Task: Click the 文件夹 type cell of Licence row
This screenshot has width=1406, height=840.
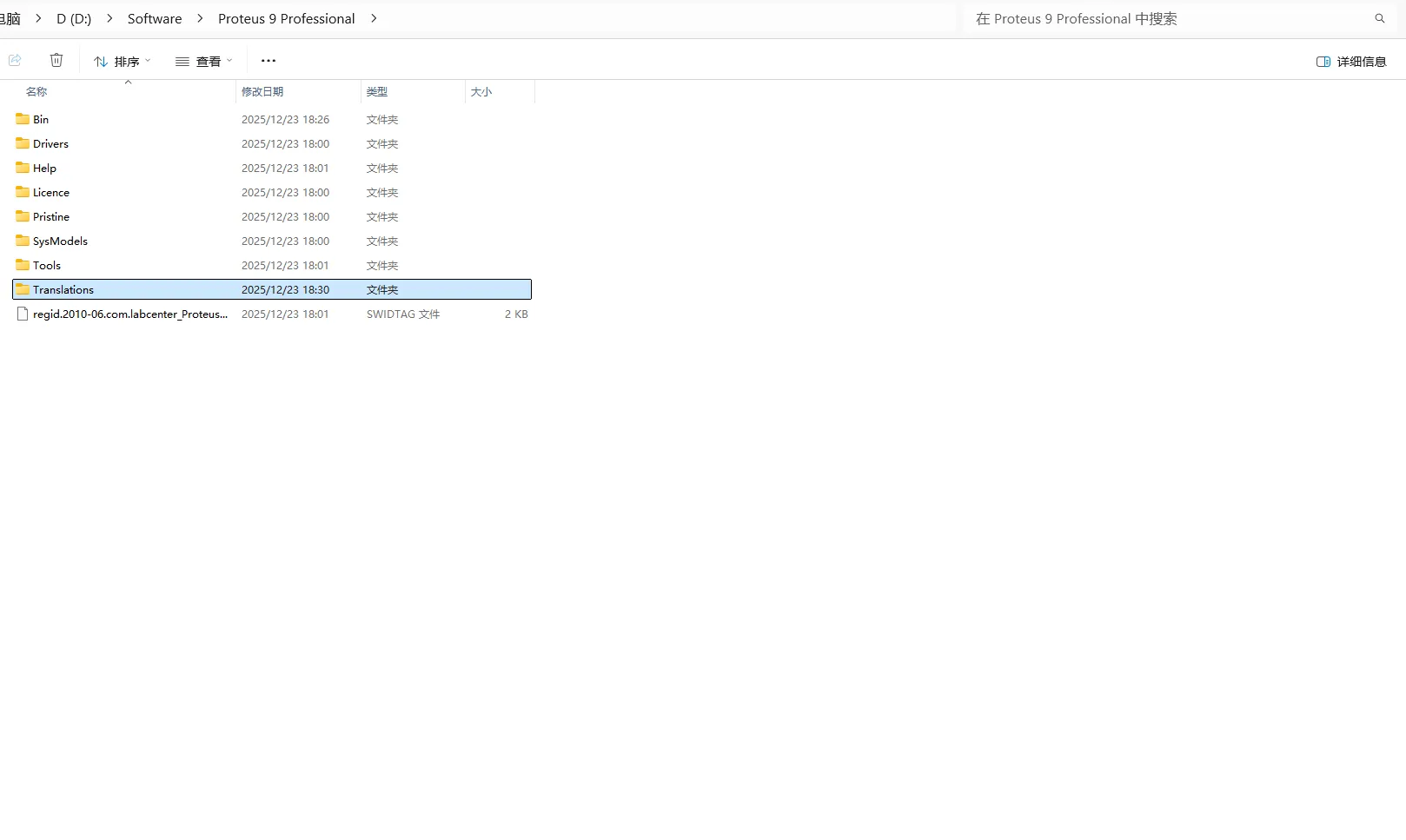Action: point(382,193)
